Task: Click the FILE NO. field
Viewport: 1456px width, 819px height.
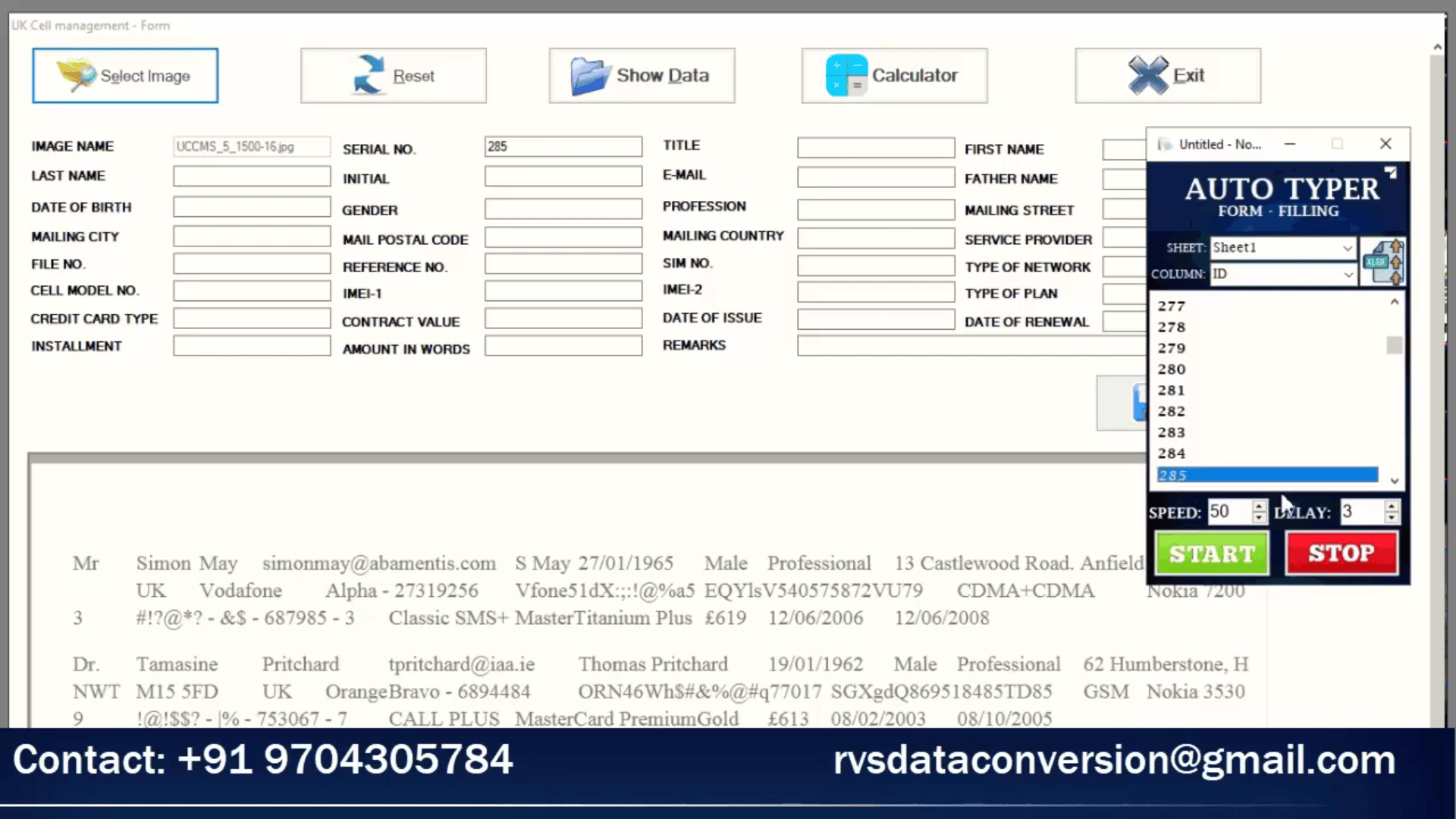Action: pyautogui.click(x=252, y=263)
